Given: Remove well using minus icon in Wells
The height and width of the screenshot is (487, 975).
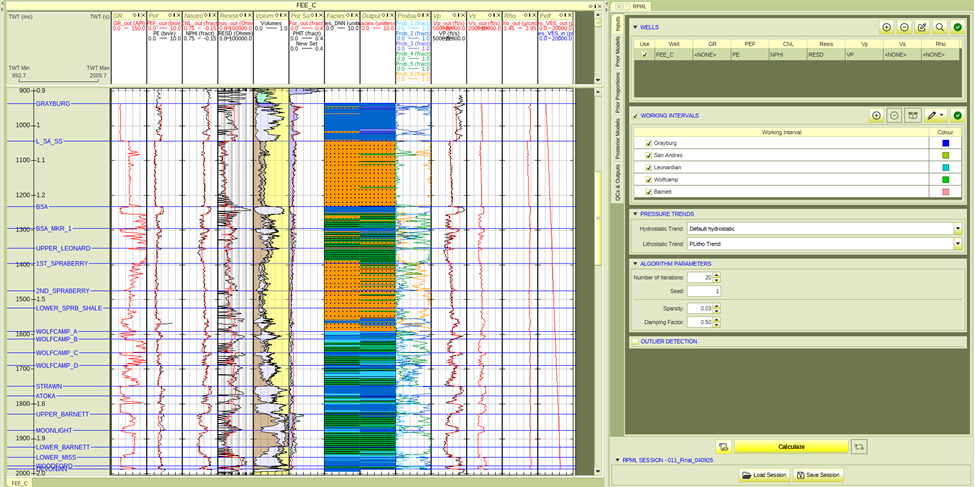Looking at the screenshot, I should coord(904,27).
